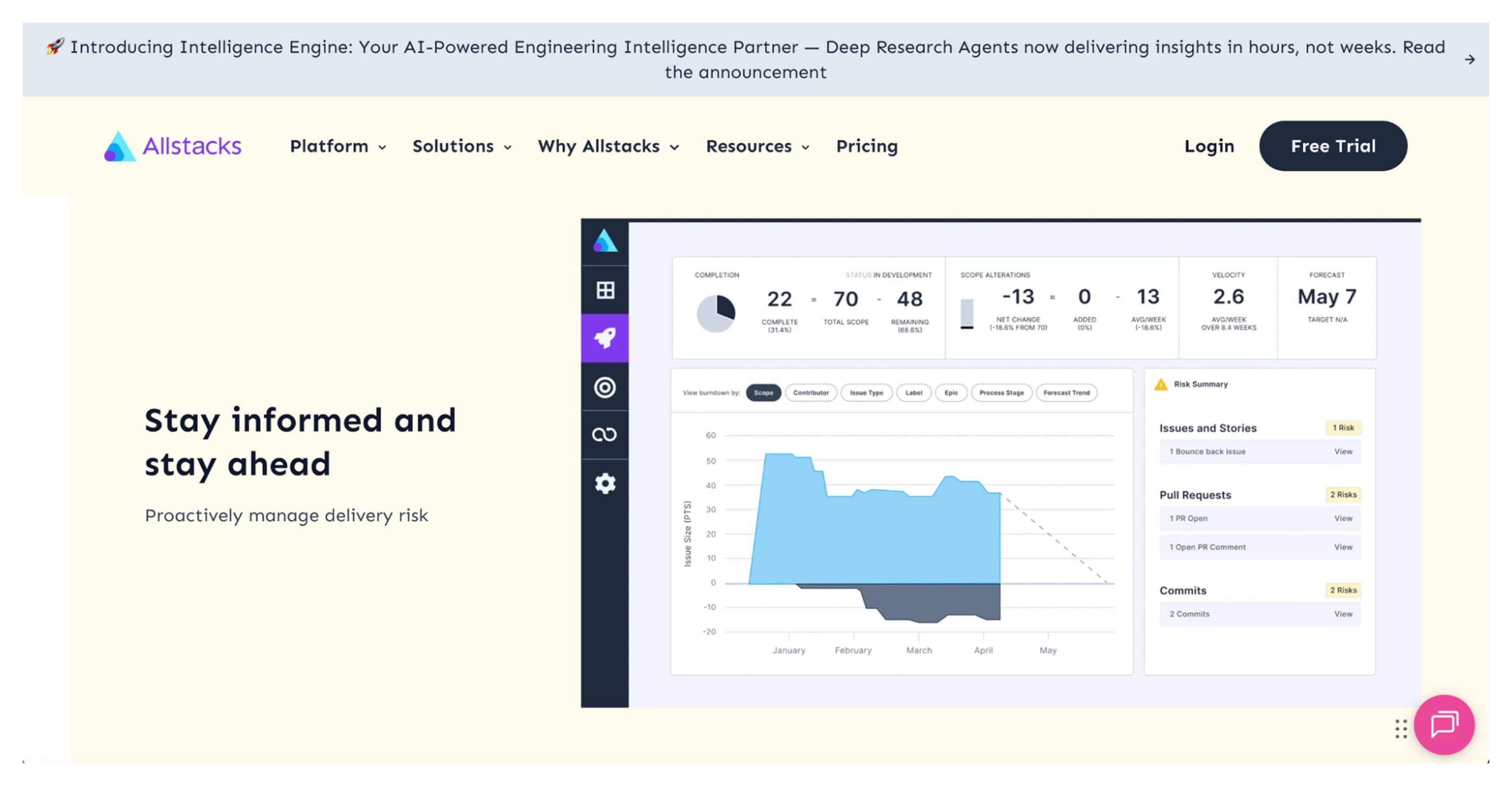Click the 48 remaining value
The height and width of the screenshot is (789, 1512).
pos(909,300)
